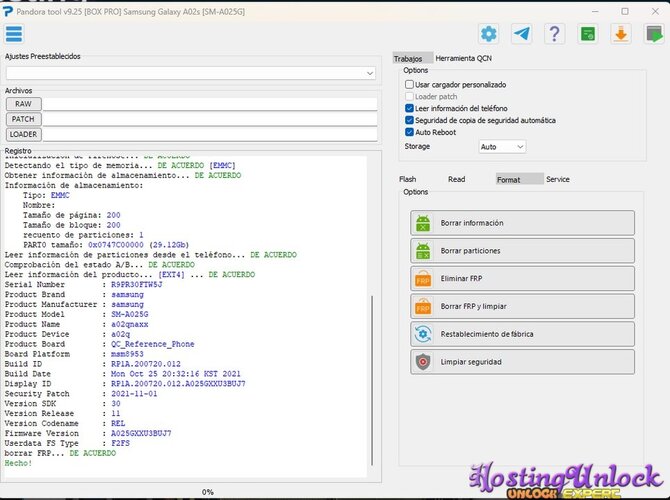
Task: Expand the Ajustes Preestablecidos dropdown
Action: [x=191, y=73]
